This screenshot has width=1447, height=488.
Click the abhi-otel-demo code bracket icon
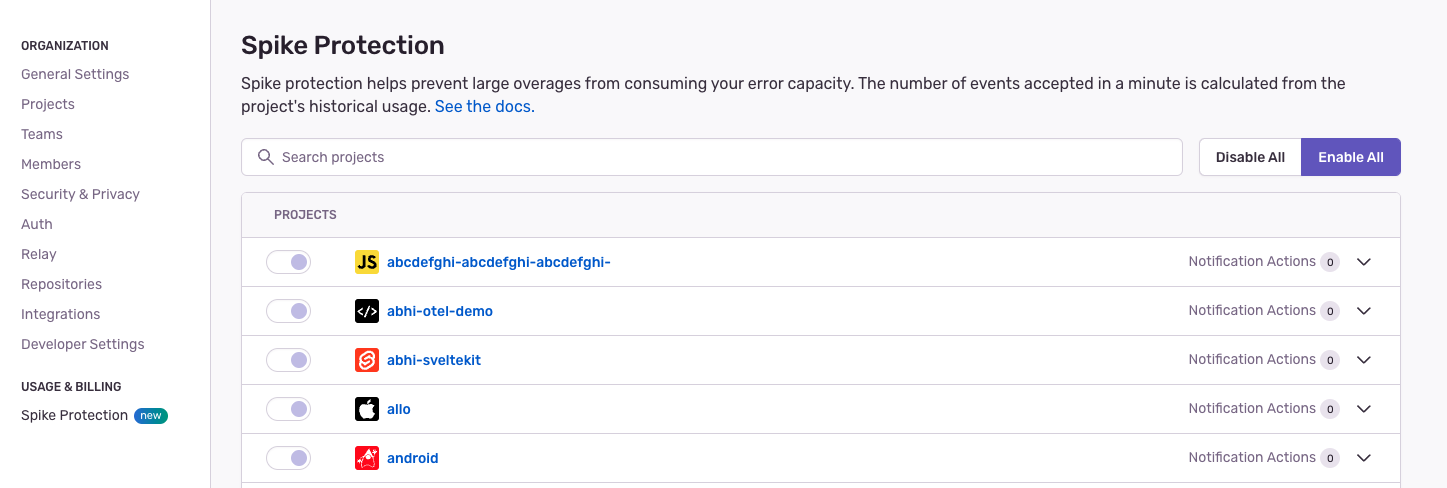point(367,311)
